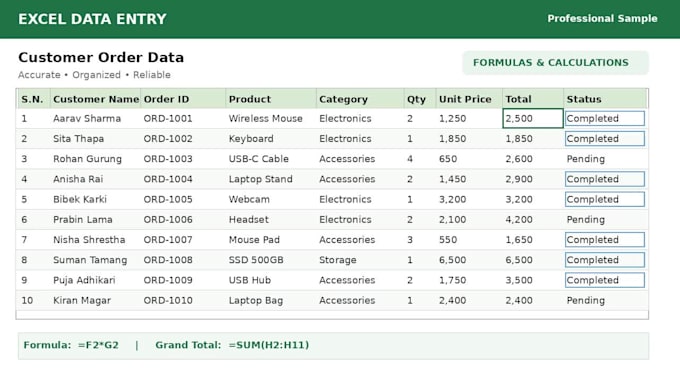
Task: Select the Aarav Sharma name cell
Action: point(87,118)
